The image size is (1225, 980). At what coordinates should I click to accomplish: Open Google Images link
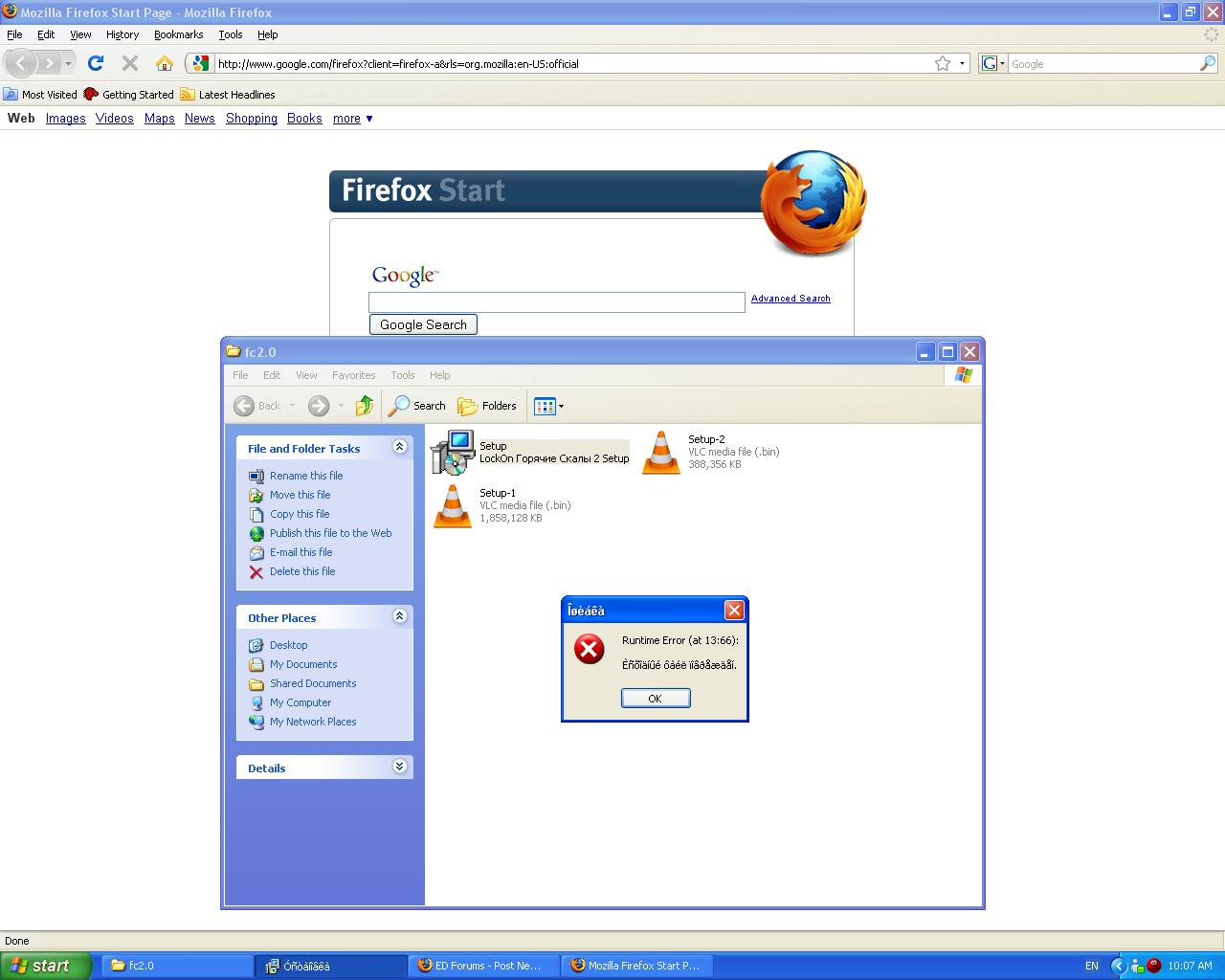pos(66,119)
